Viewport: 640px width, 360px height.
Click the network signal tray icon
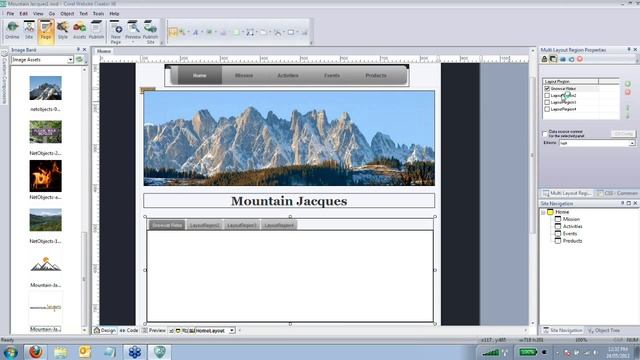coord(490,352)
